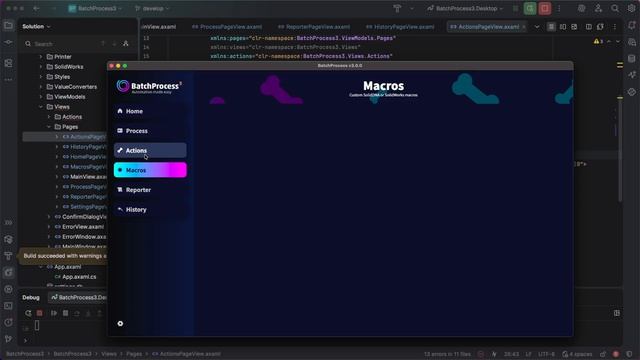Open the Process page in BatchProcess

point(150,131)
